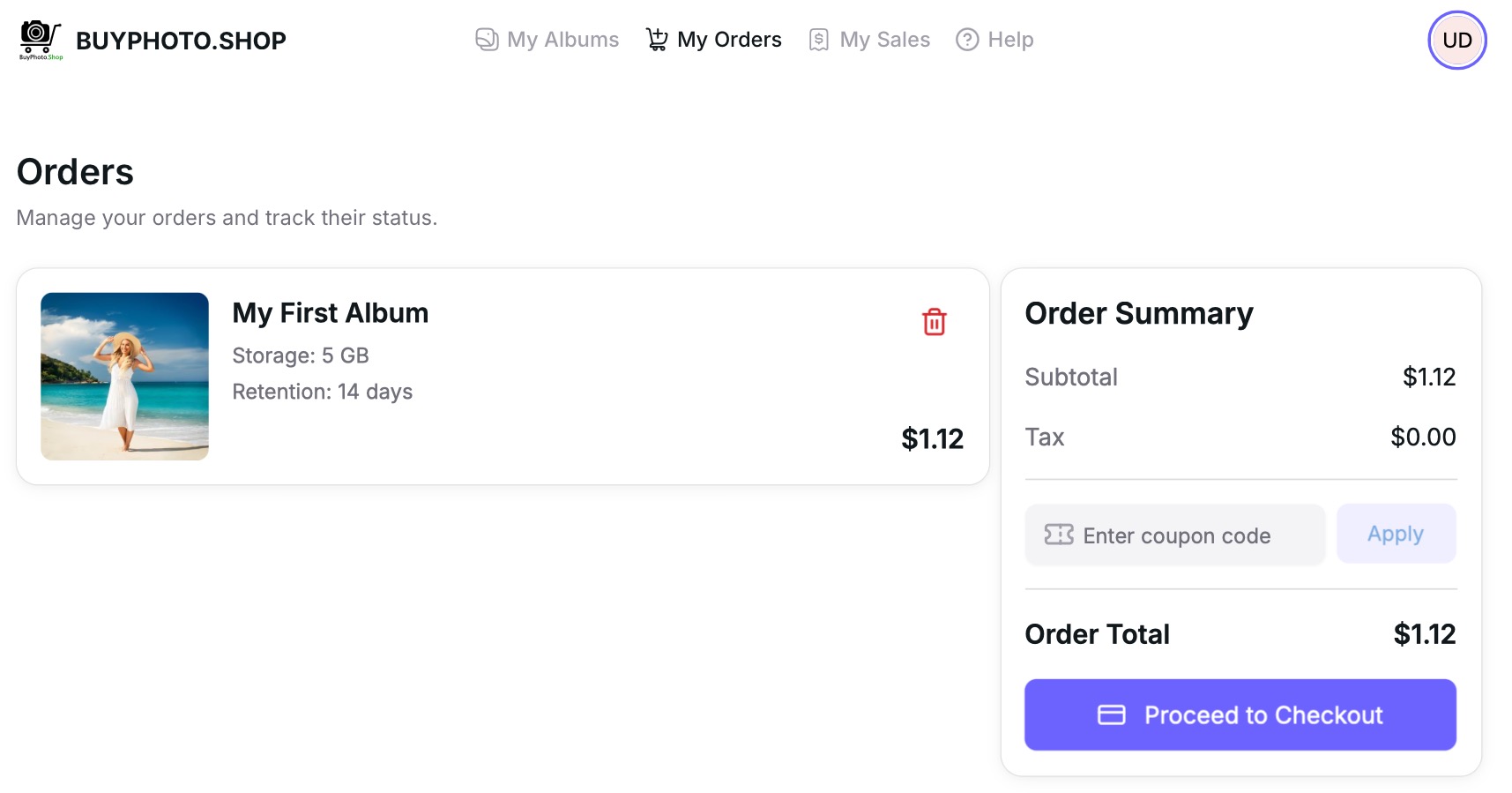Click the My First Album title
The width and height of the screenshot is (1512, 793).
pyautogui.click(x=330, y=313)
